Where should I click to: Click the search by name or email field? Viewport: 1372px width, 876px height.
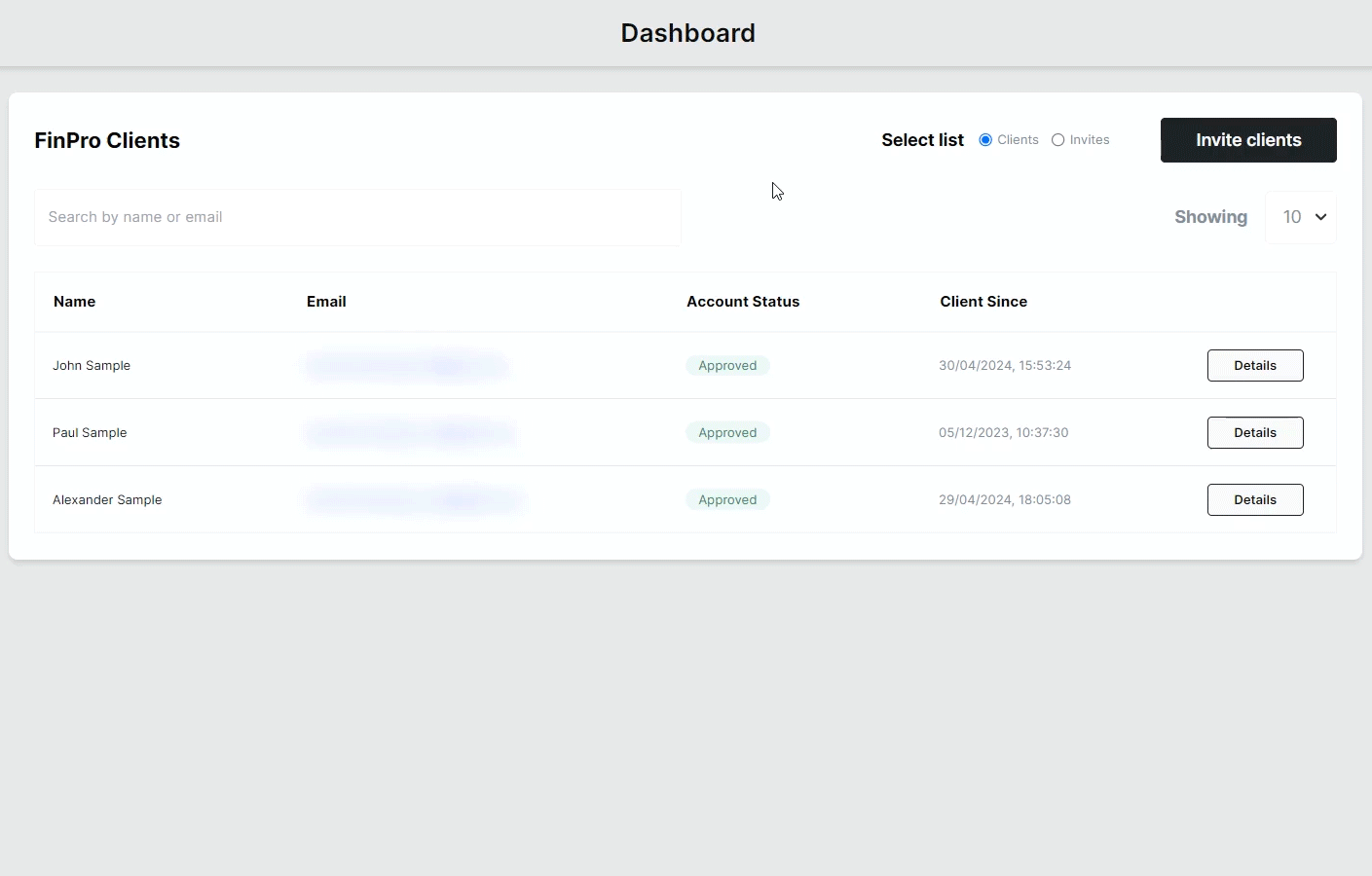pos(357,217)
